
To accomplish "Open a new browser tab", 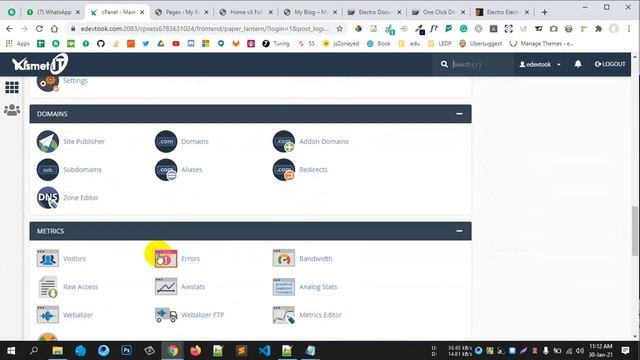I will point(544,12).
